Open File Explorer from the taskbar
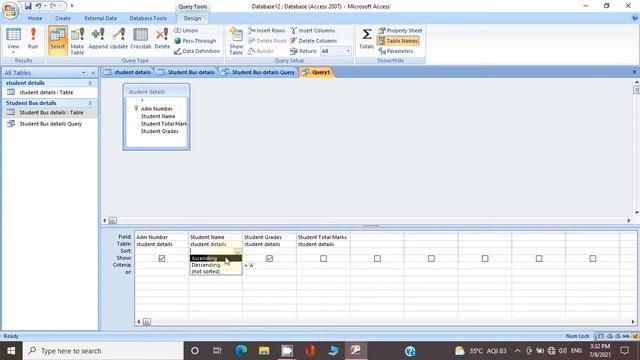Screen dimensions: 640x360 click(x=264, y=351)
